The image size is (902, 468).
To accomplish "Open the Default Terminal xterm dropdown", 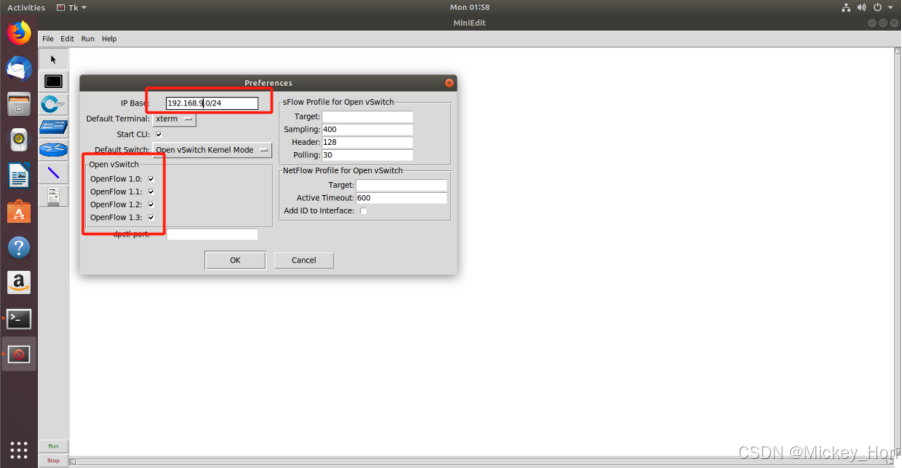I will (174, 119).
